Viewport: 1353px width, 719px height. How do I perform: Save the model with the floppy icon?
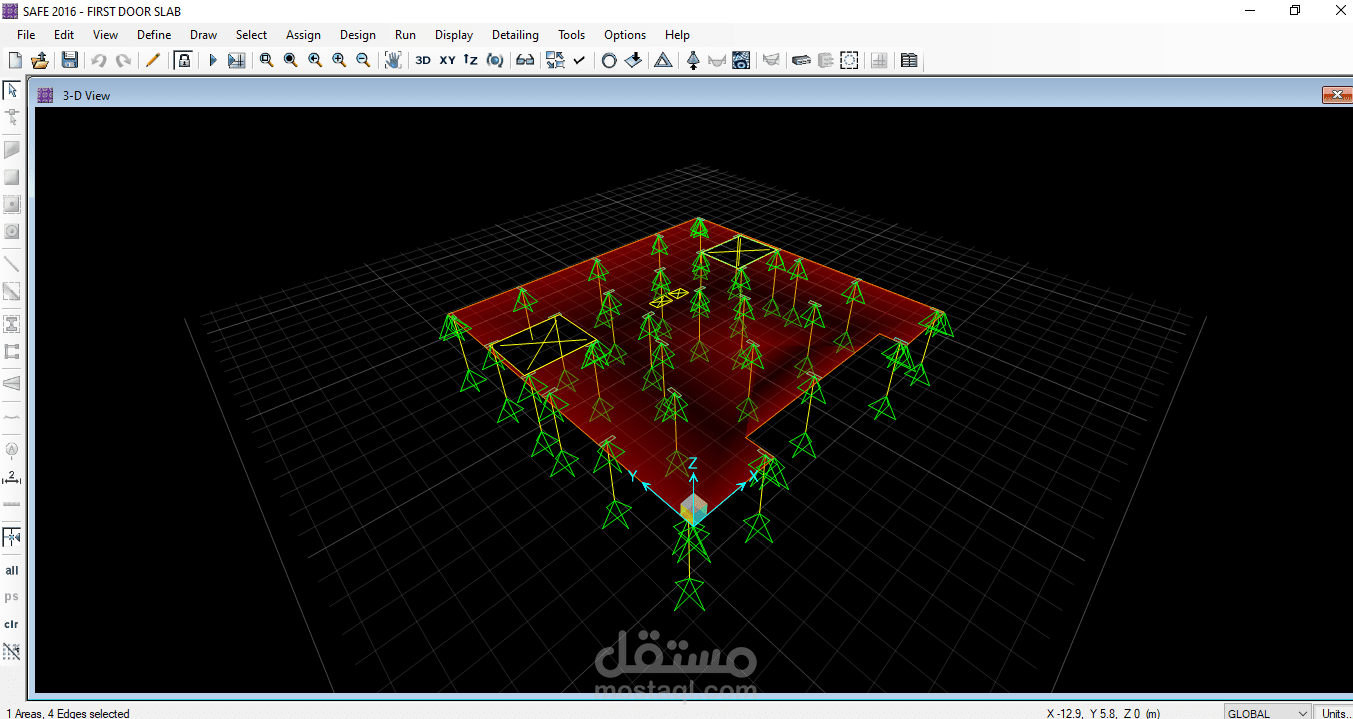point(69,60)
